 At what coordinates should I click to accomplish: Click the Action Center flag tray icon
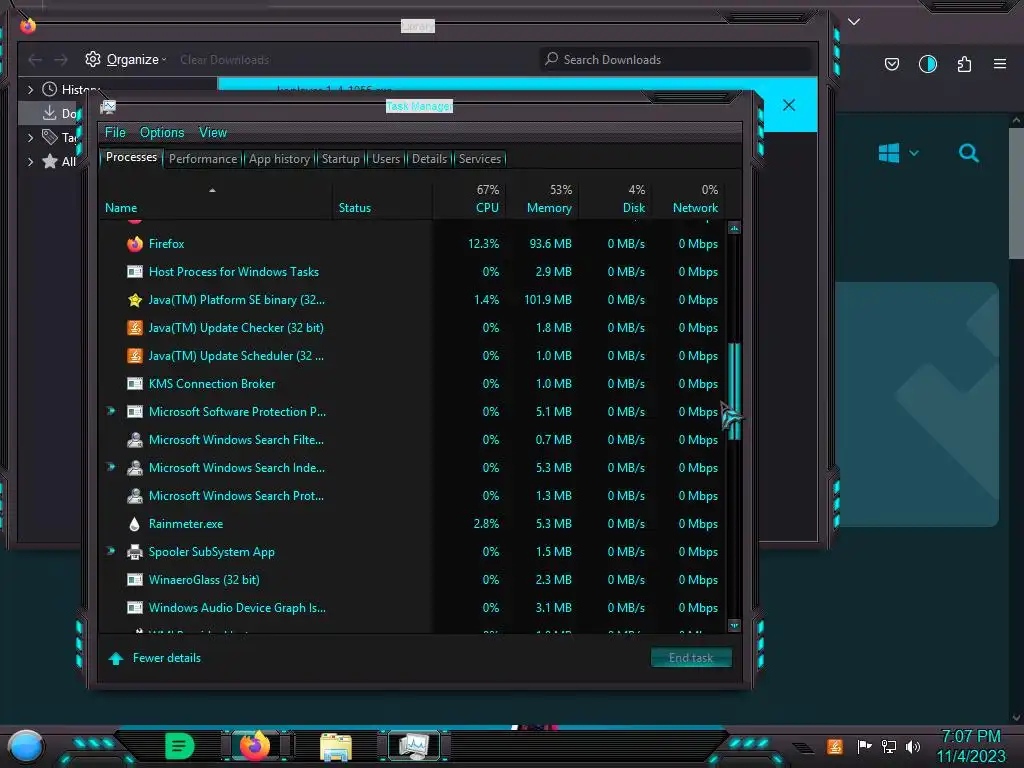point(864,746)
